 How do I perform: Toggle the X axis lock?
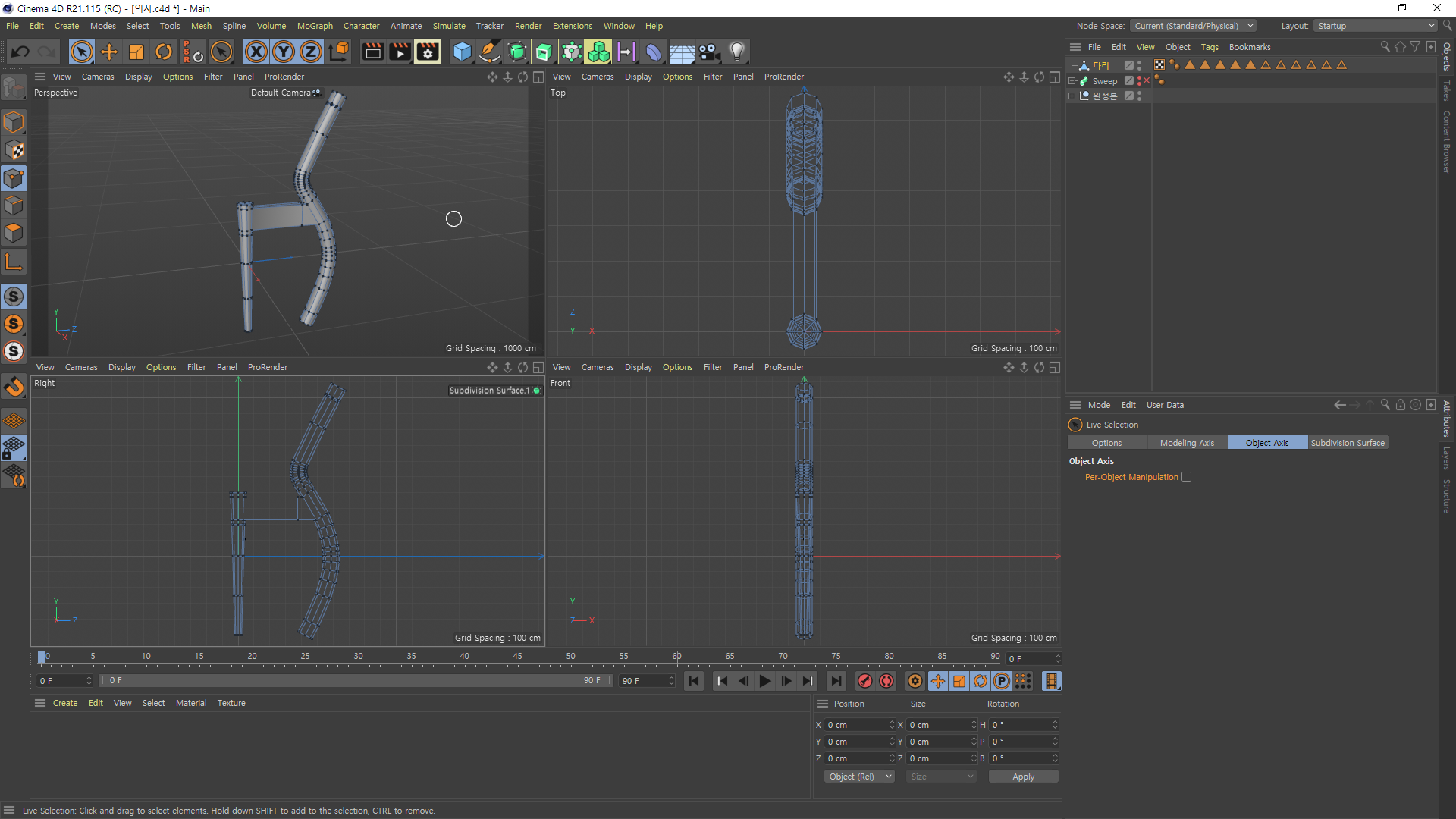tap(256, 52)
